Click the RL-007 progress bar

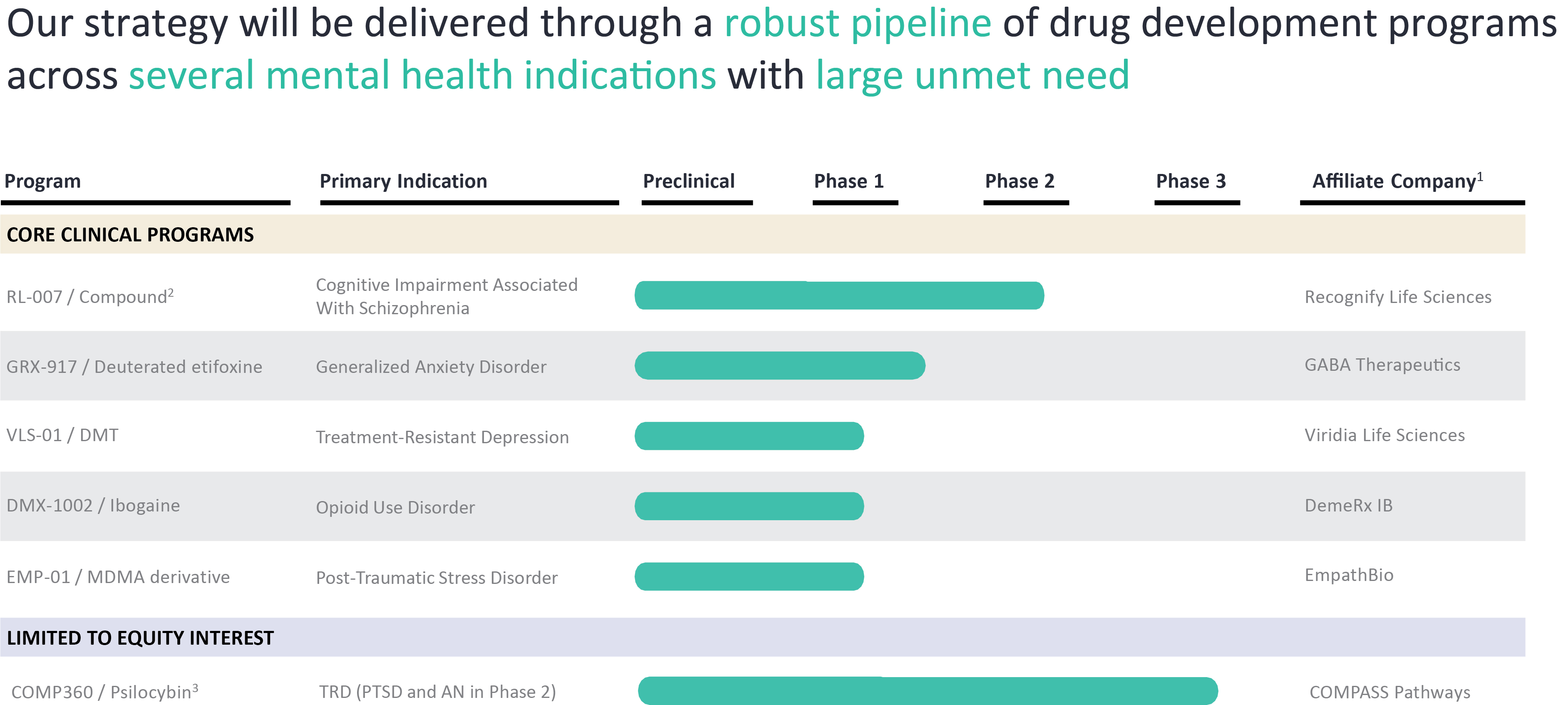[839, 296]
